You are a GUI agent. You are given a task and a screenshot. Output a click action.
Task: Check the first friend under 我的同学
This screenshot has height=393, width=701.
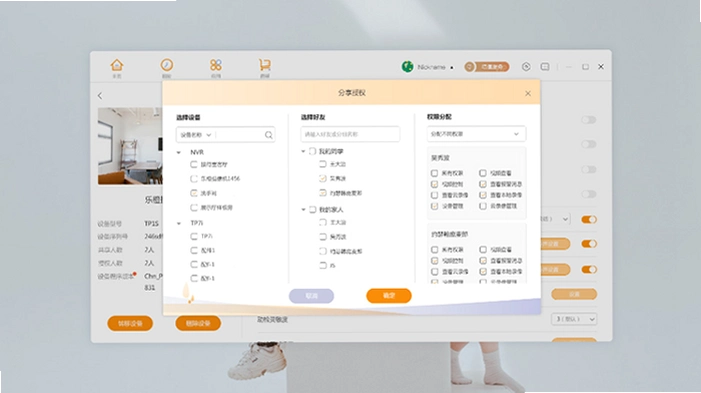pos(323,164)
